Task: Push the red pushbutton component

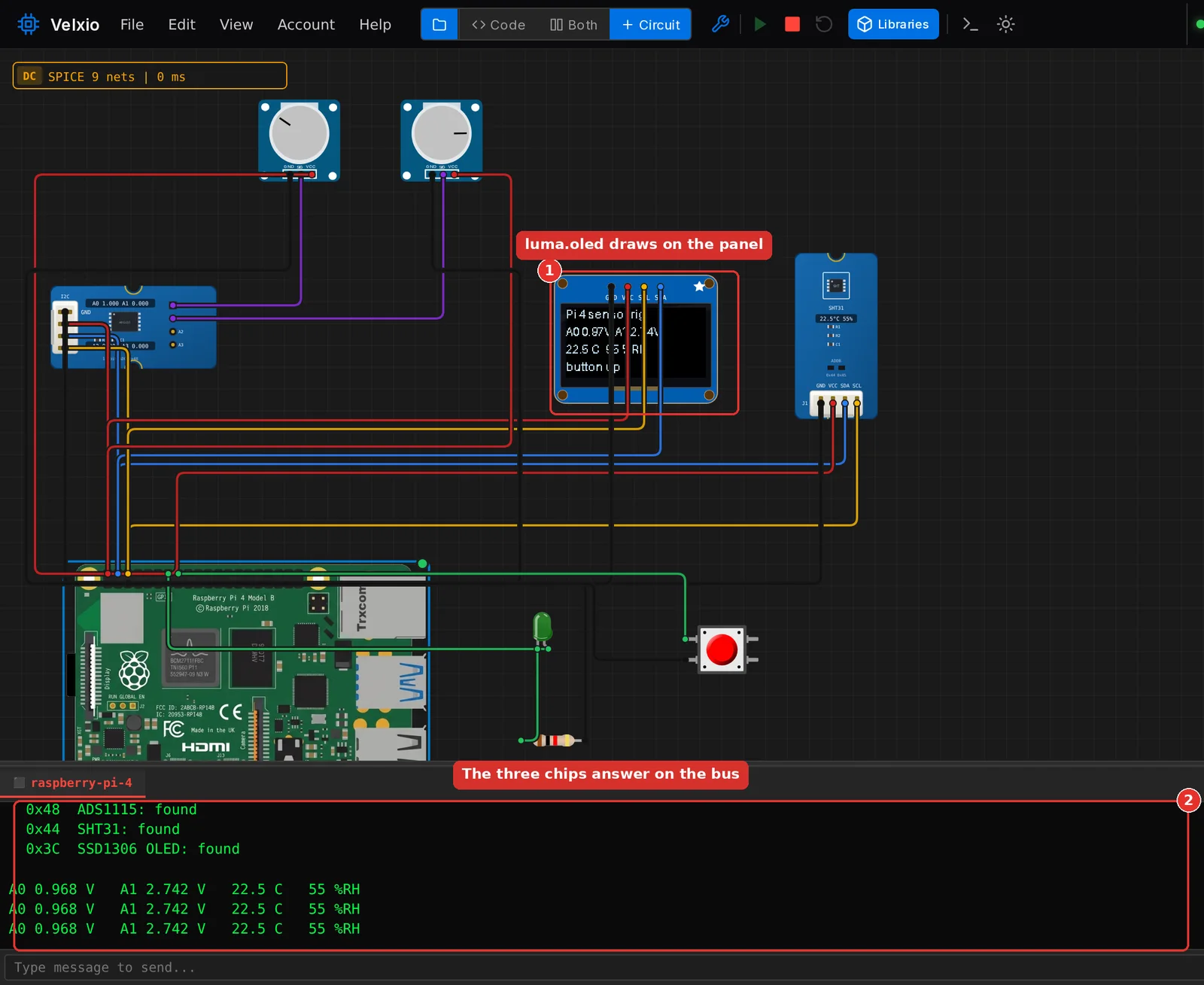Action: tap(722, 649)
